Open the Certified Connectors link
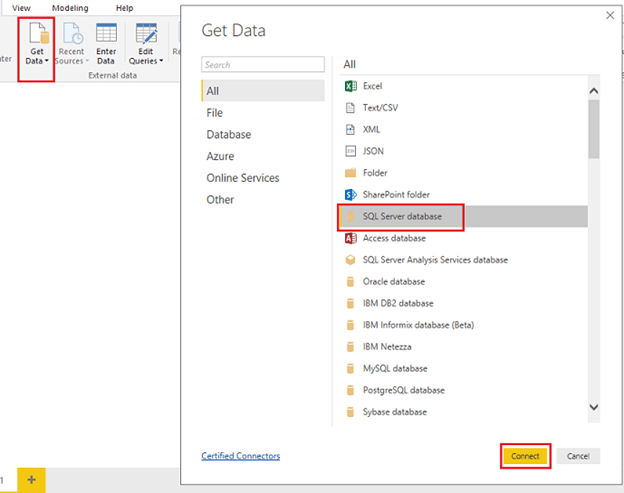This screenshot has height=493, width=624. pos(240,456)
